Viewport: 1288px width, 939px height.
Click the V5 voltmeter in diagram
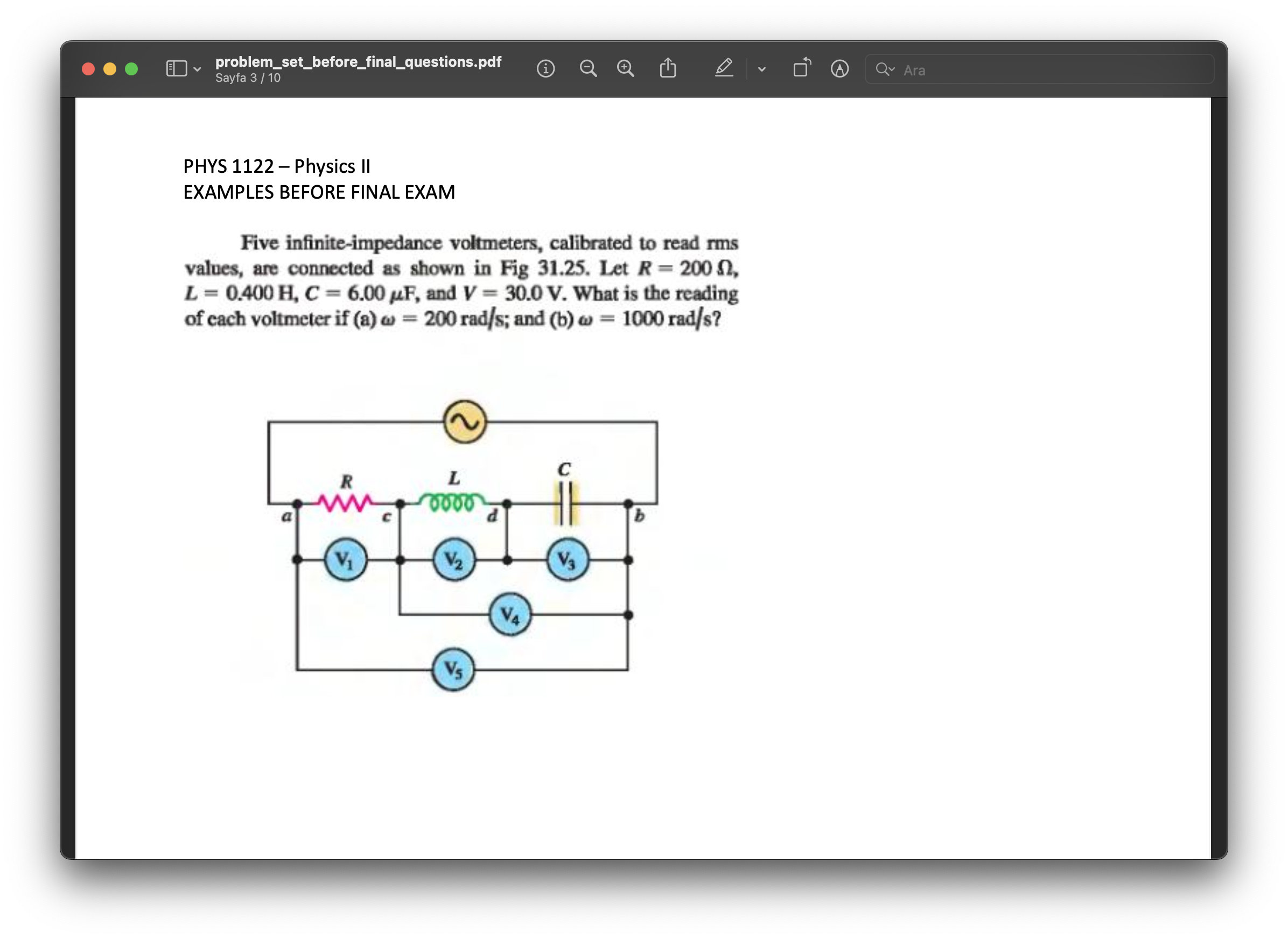pyautogui.click(x=453, y=670)
